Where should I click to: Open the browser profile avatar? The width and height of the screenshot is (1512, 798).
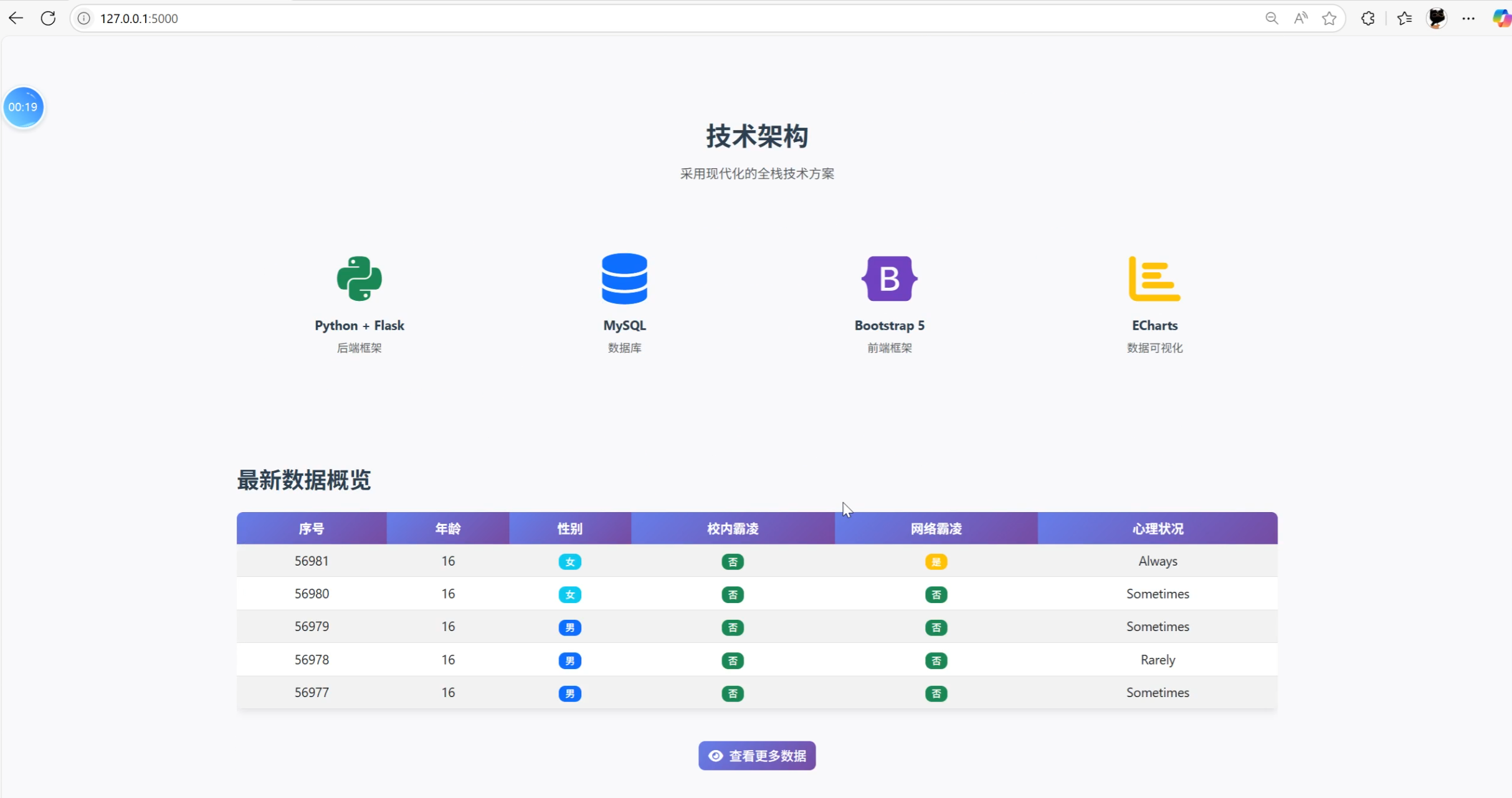(x=1437, y=18)
